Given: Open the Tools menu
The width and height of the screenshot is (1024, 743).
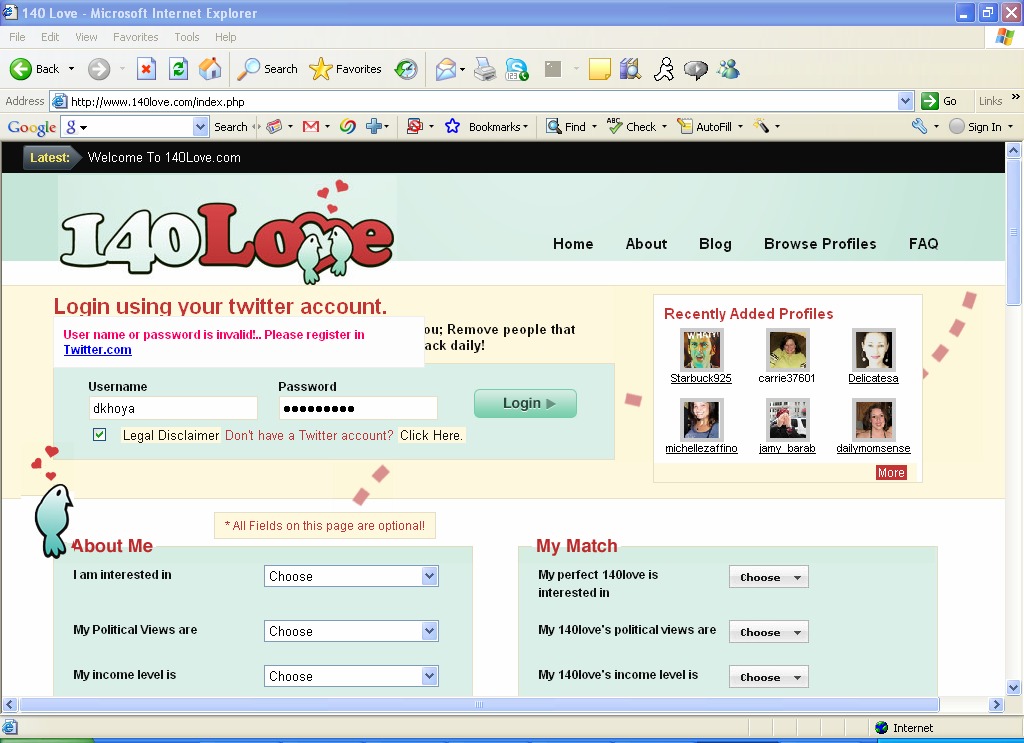Looking at the screenshot, I should [187, 37].
